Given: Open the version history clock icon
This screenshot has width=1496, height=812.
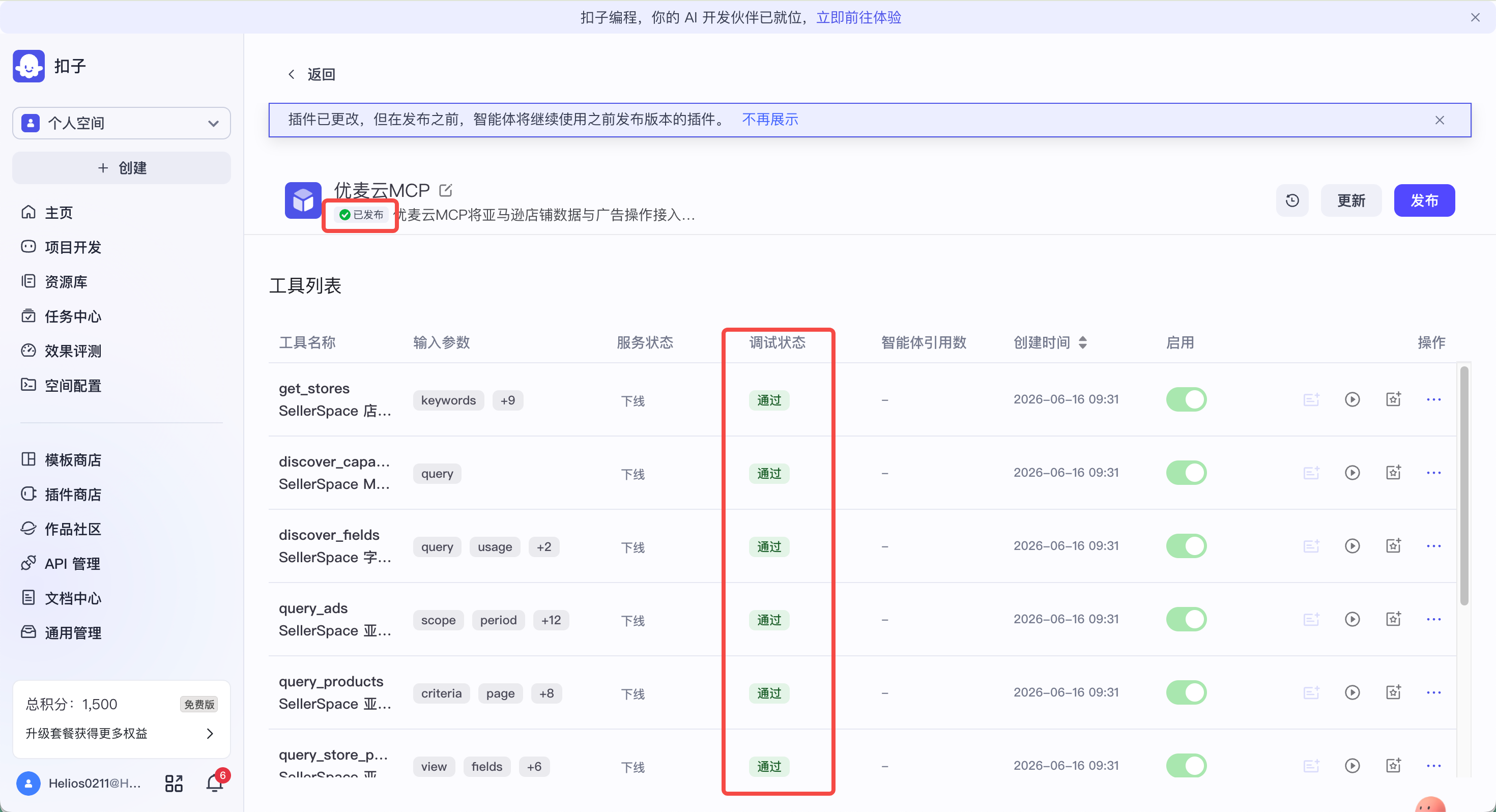Looking at the screenshot, I should click(1292, 200).
